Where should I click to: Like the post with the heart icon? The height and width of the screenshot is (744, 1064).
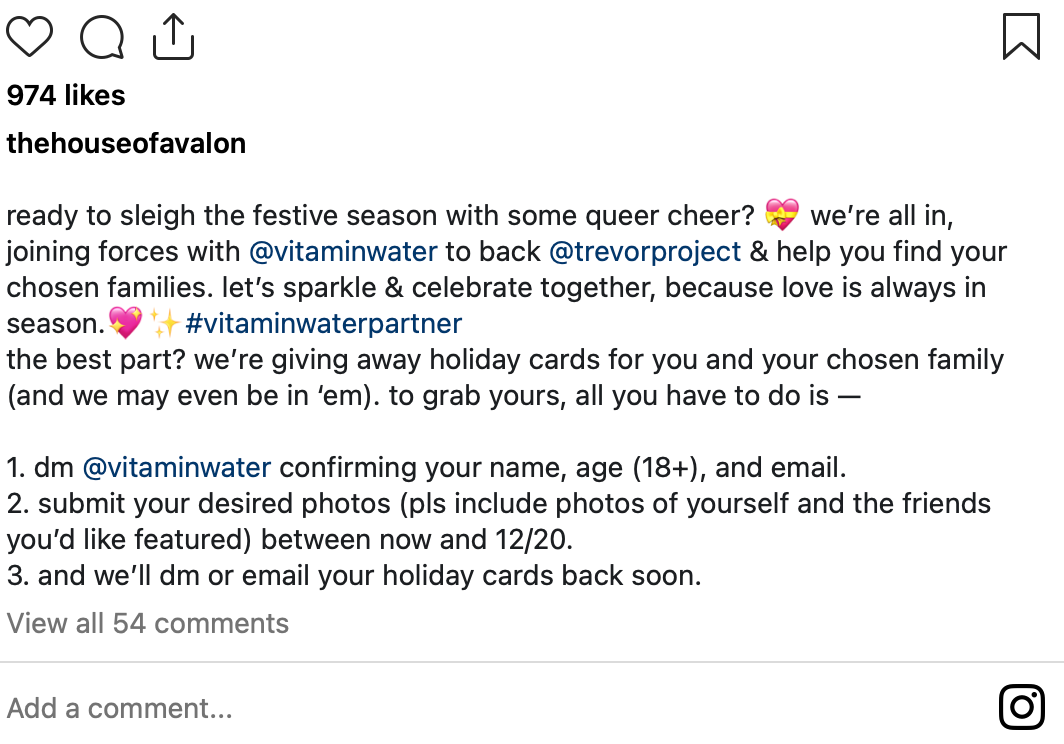point(29,37)
